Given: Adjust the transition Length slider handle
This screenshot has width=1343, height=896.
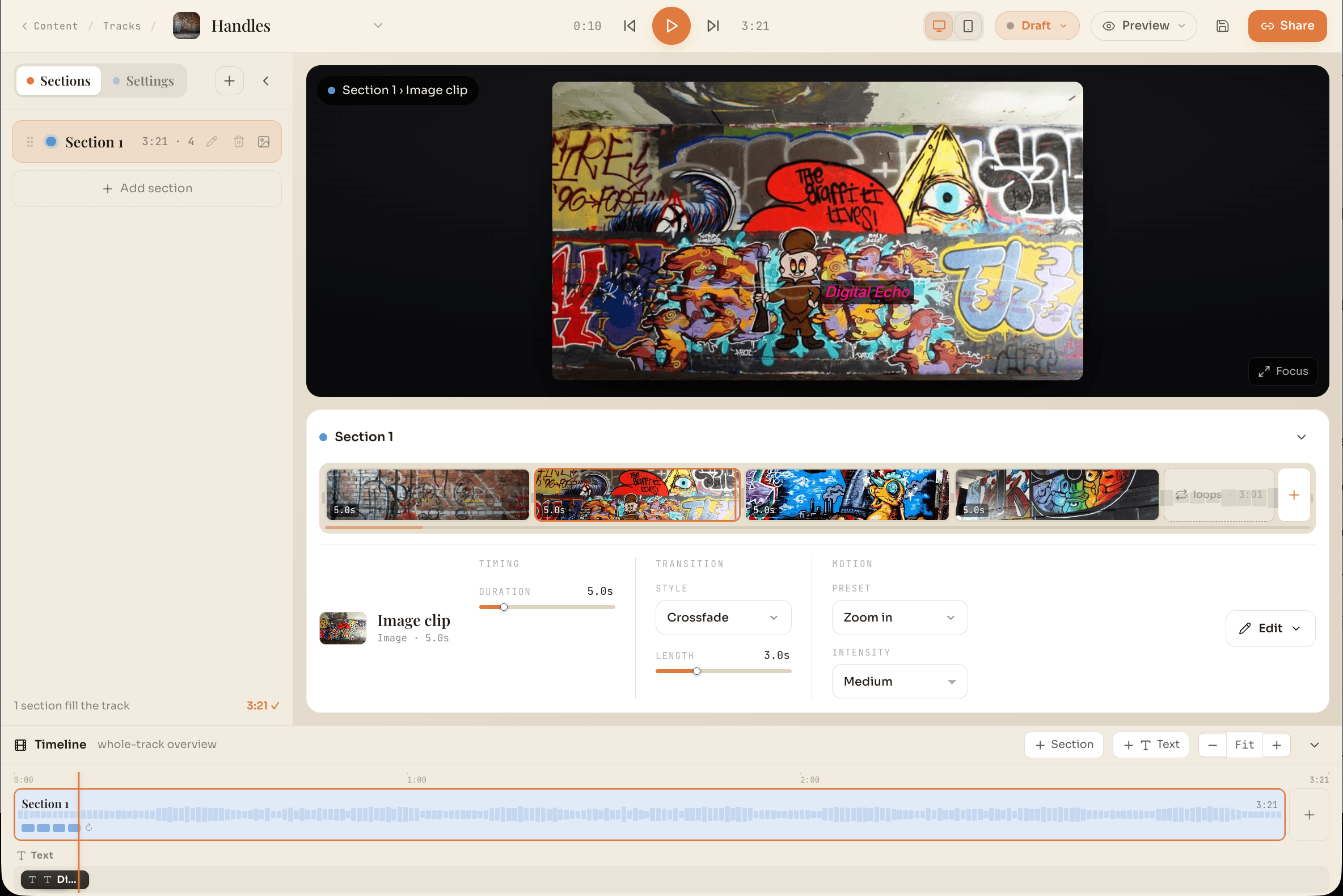Looking at the screenshot, I should 696,671.
